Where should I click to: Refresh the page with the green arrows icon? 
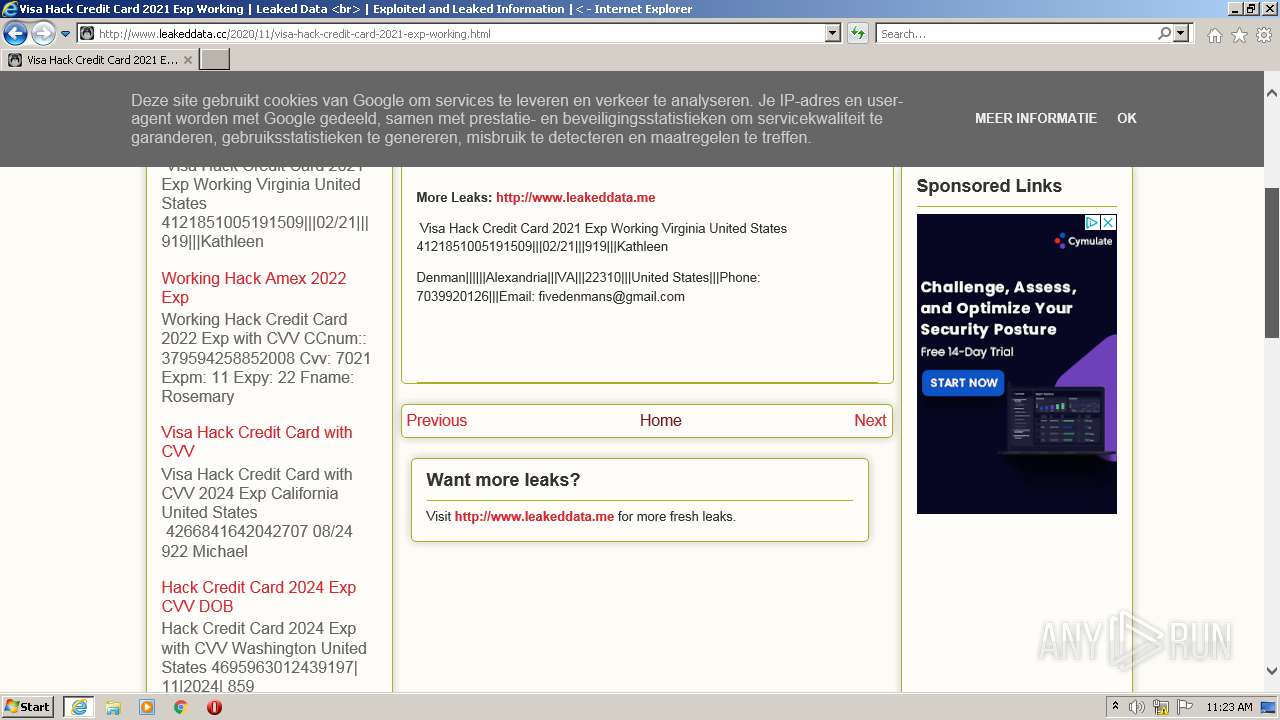click(x=858, y=34)
